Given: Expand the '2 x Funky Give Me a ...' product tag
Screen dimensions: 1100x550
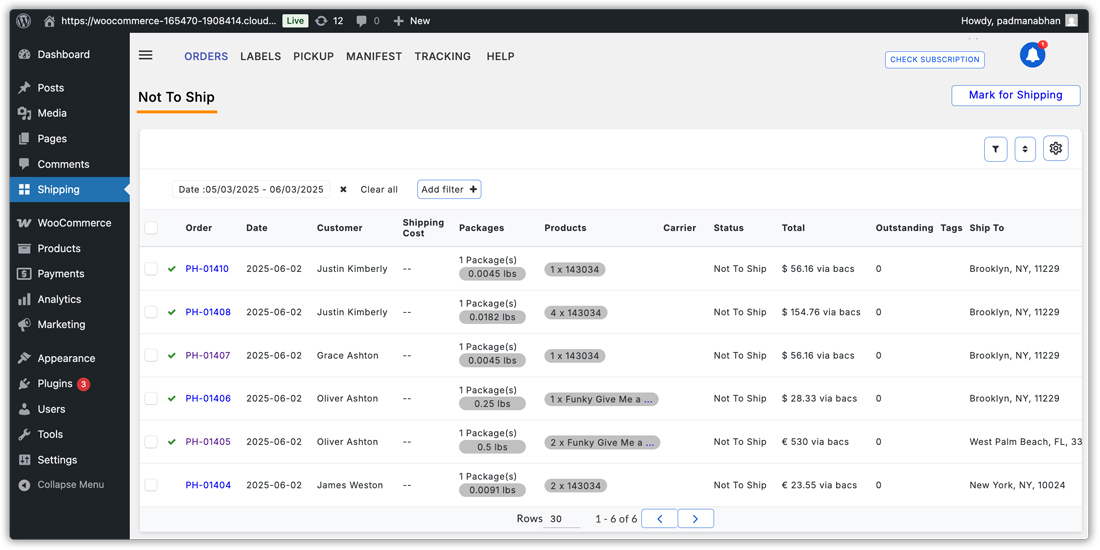Looking at the screenshot, I should pyautogui.click(x=602, y=443).
